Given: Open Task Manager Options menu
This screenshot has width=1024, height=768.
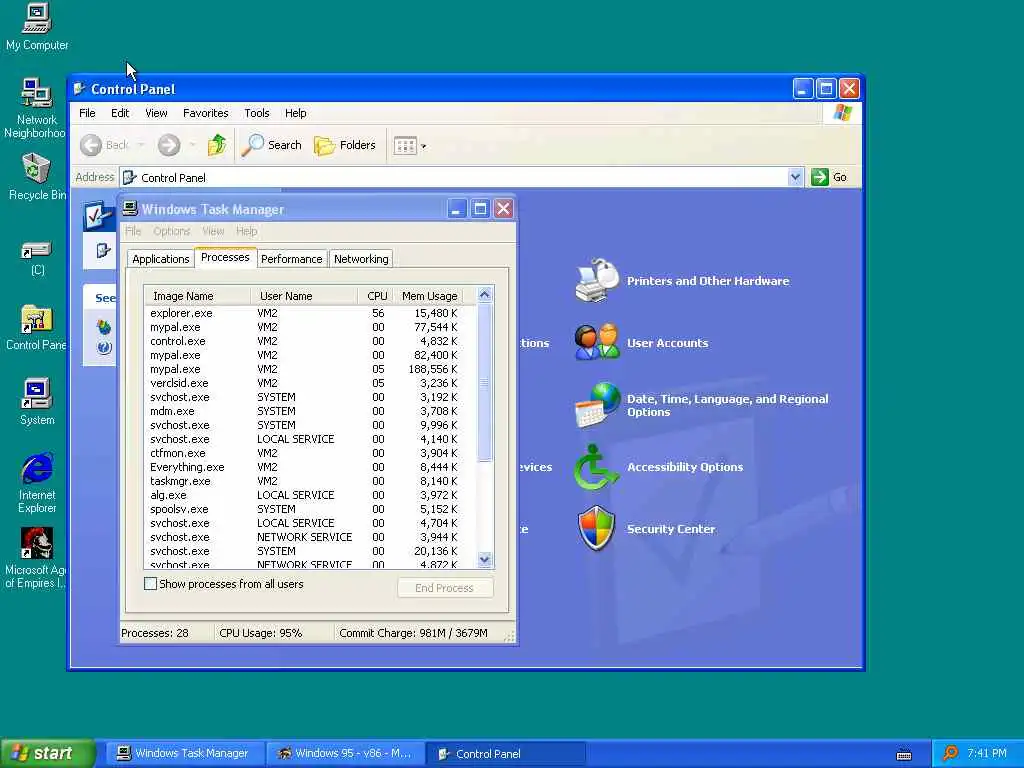Looking at the screenshot, I should 171,231.
